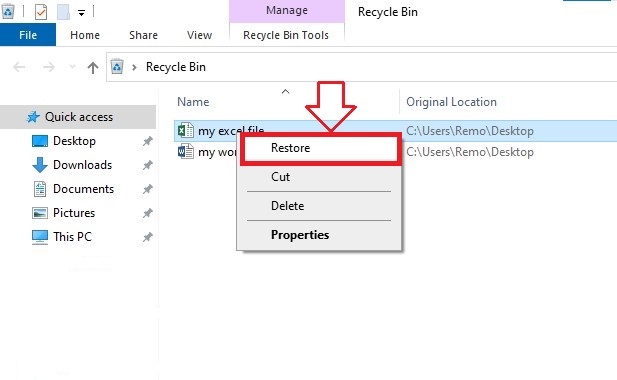Image resolution: width=617 pixels, height=380 pixels.
Task: Switch to the Home ribbon tab
Action: 85,35
